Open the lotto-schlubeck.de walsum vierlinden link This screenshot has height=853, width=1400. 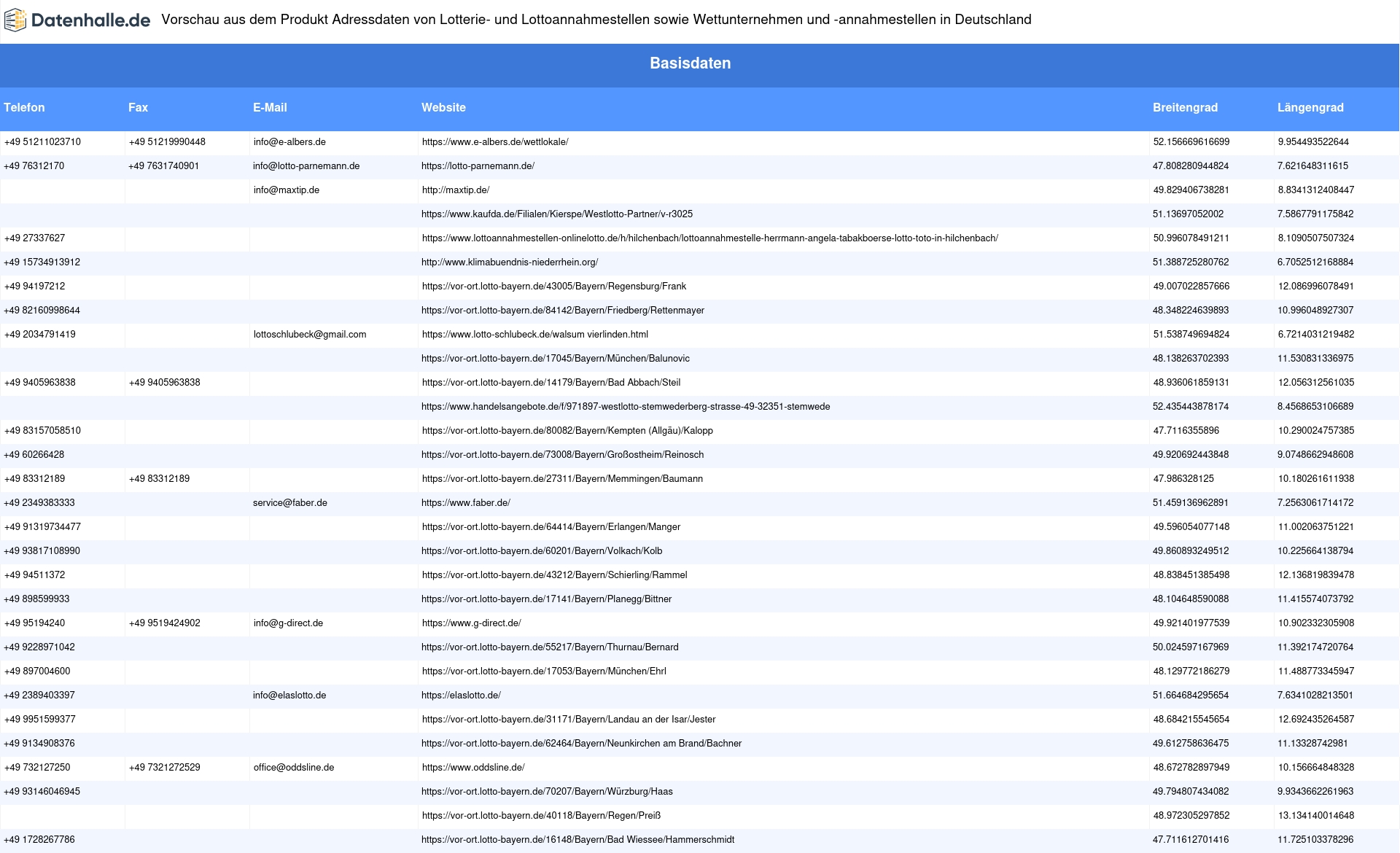click(535, 335)
